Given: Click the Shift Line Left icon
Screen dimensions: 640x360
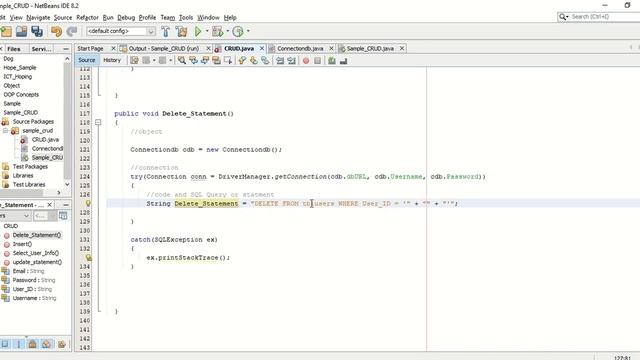Looking at the screenshot, I should pos(280,60).
